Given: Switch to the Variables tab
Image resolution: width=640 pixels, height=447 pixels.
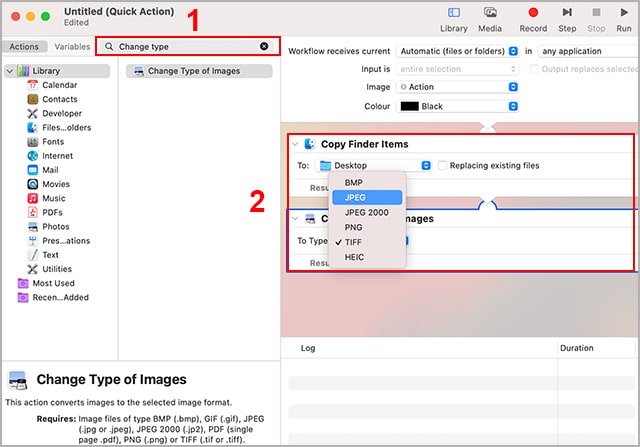Looking at the screenshot, I should [x=71, y=46].
